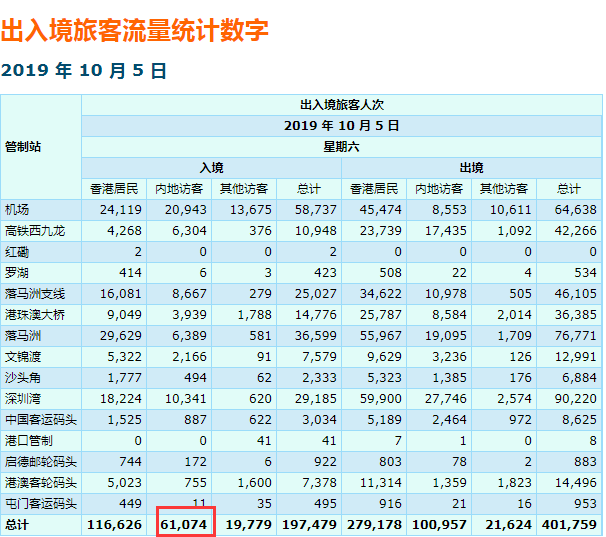The height and width of the screenshot is (537, 606).
Task: Click the value 36,599 in 落马洲 row
Action: pyautogui.click(x=315, y=336)
